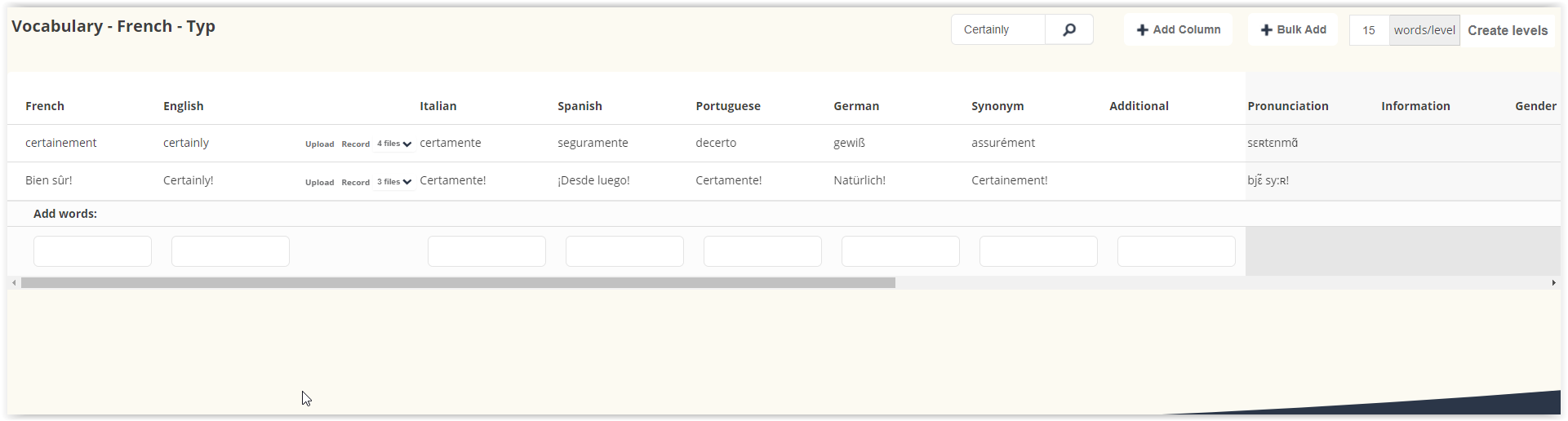Click Upload in the certainement row
1568x421 pixels.
pos(320,144)
